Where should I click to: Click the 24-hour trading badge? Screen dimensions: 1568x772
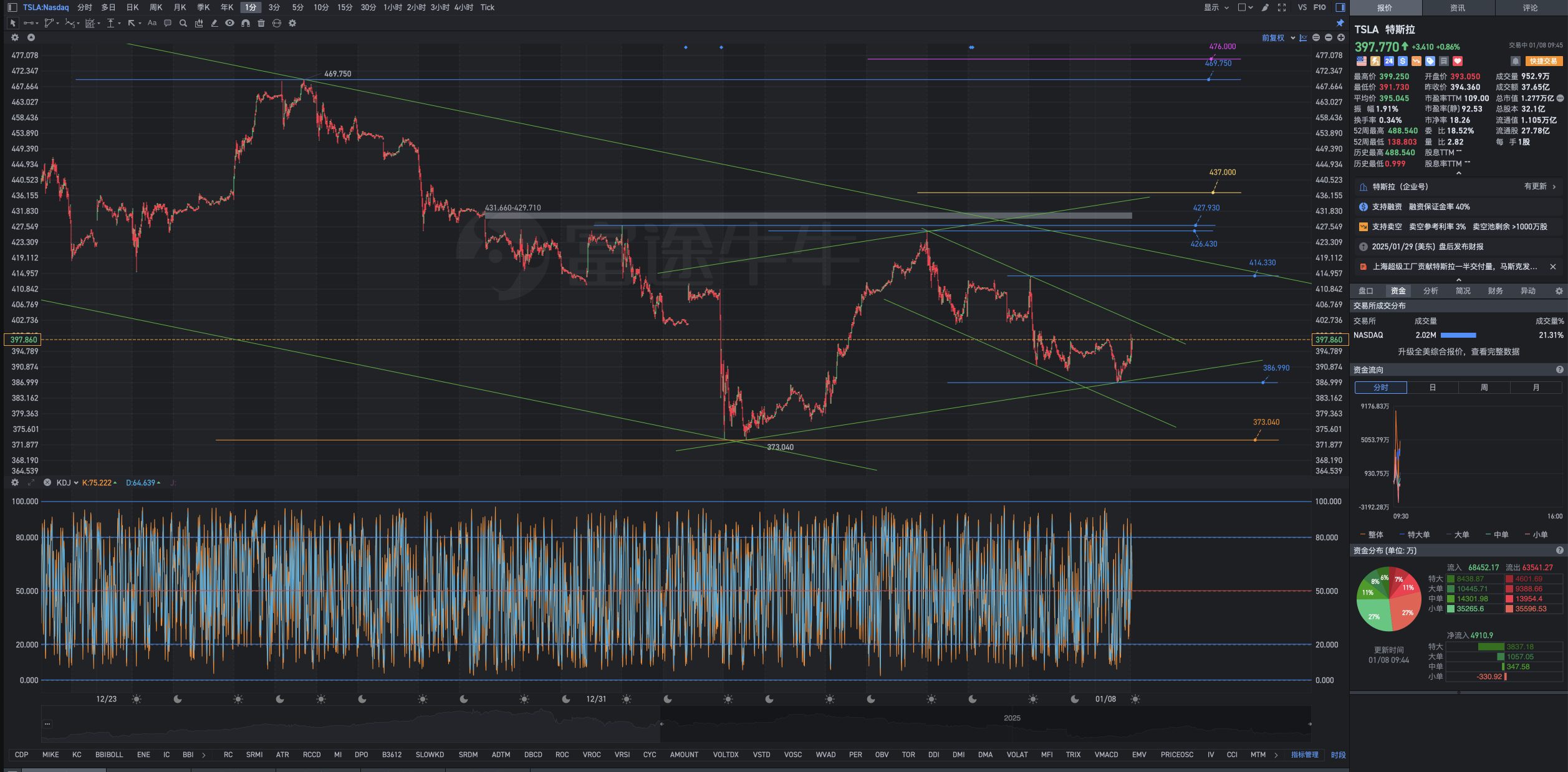pyautogui.click(x=1389, y=61)
